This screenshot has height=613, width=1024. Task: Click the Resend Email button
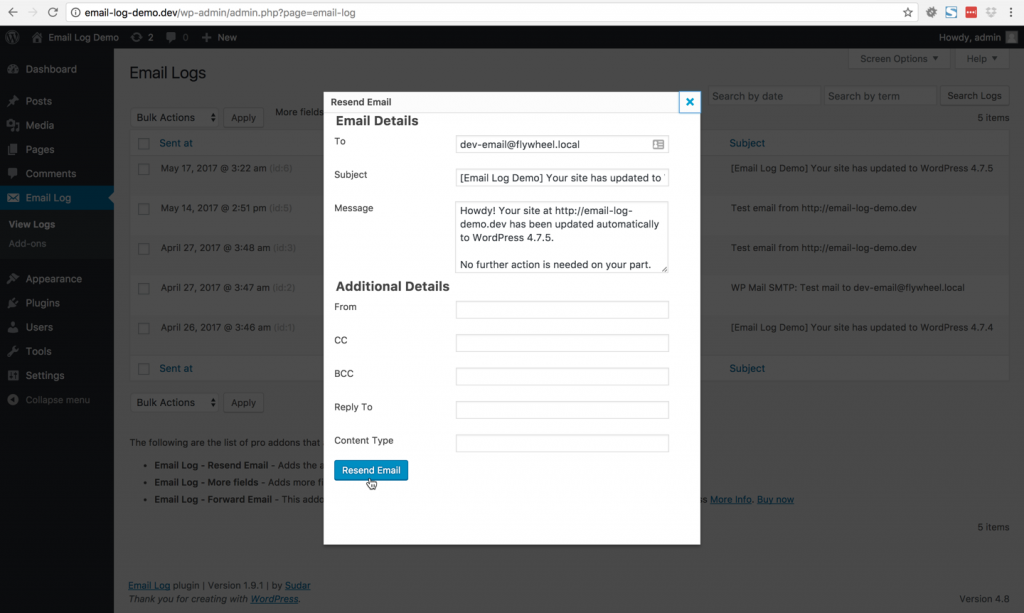coord(371,470)
